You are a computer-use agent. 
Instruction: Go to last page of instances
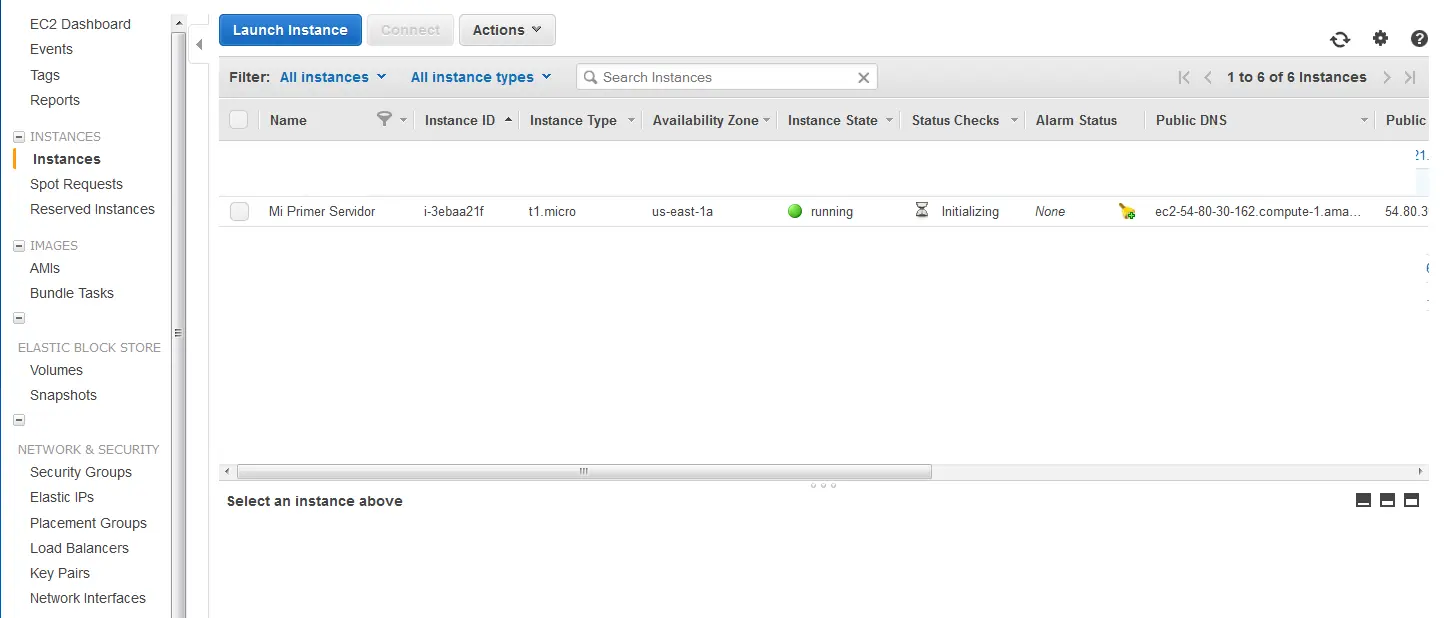1410,77
